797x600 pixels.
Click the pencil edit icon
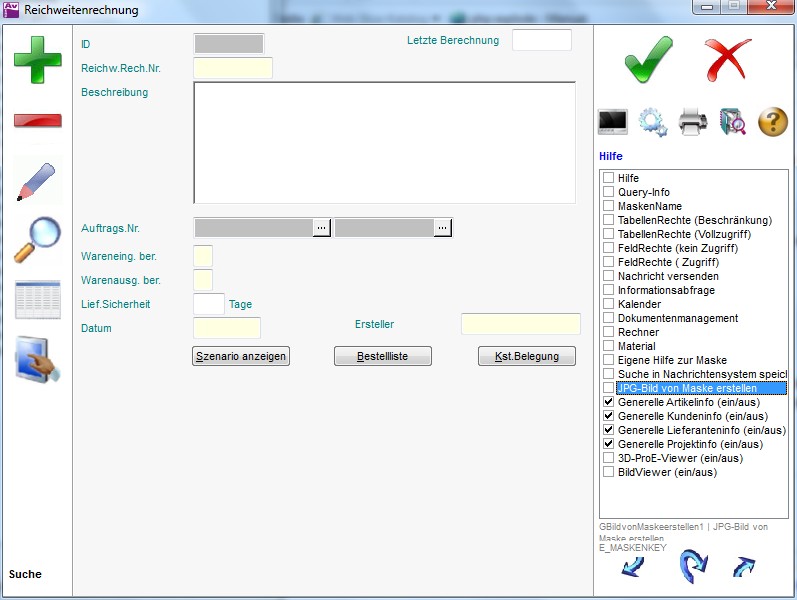(x=37, y=181)
